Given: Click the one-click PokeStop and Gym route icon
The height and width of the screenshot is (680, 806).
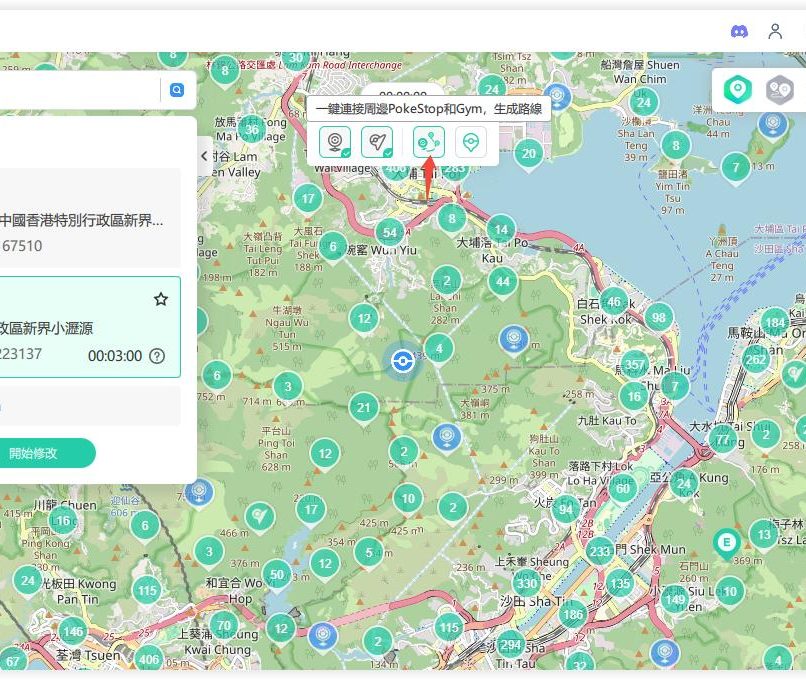Looking at the screenshot, I should pos(429,143).
